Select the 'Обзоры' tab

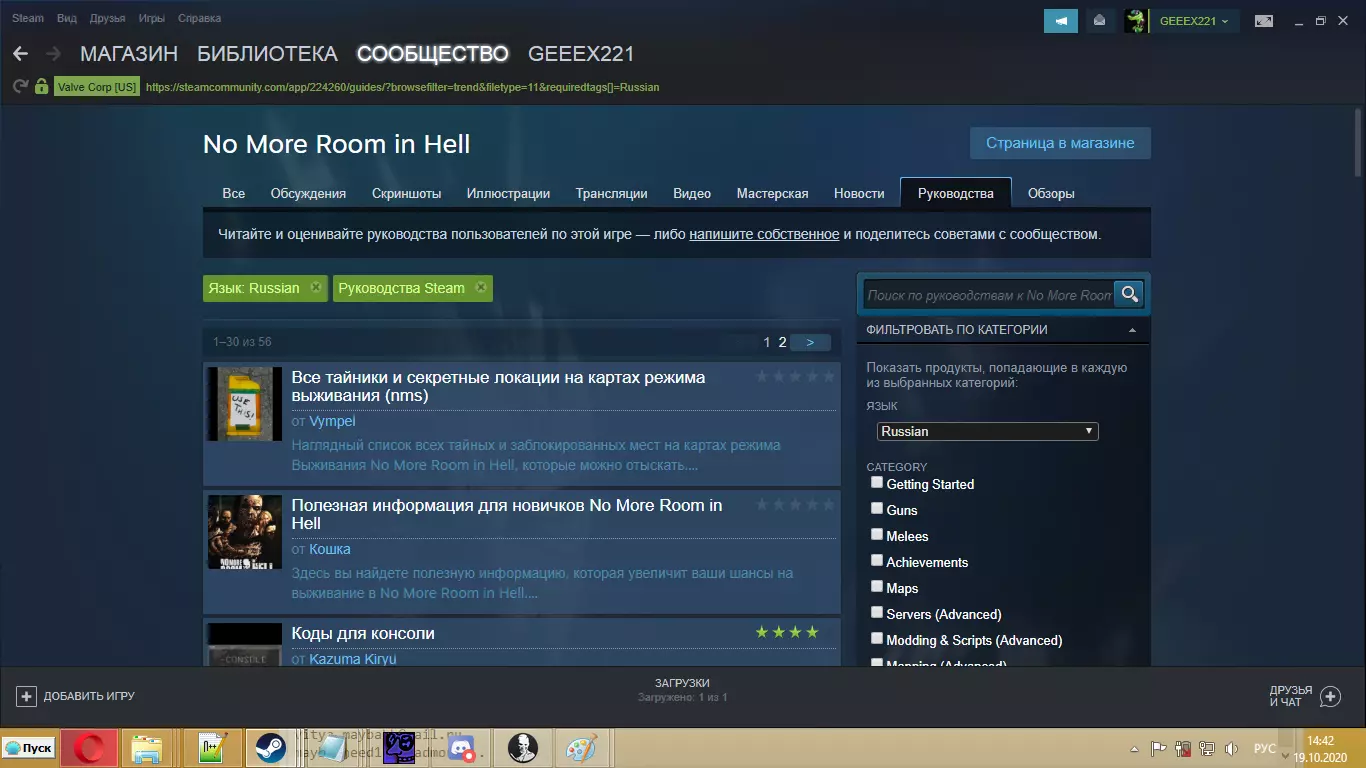[1051, 193]
